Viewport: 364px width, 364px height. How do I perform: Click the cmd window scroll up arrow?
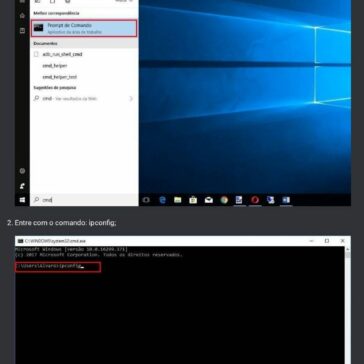pos(348,249)
